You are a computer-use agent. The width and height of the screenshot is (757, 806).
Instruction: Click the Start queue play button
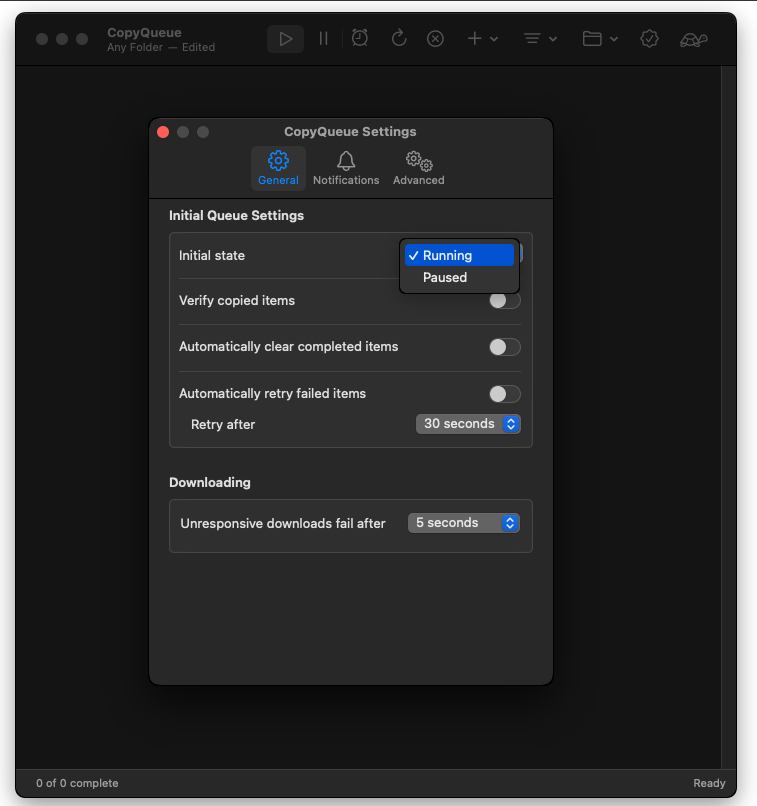pos(286,39)
